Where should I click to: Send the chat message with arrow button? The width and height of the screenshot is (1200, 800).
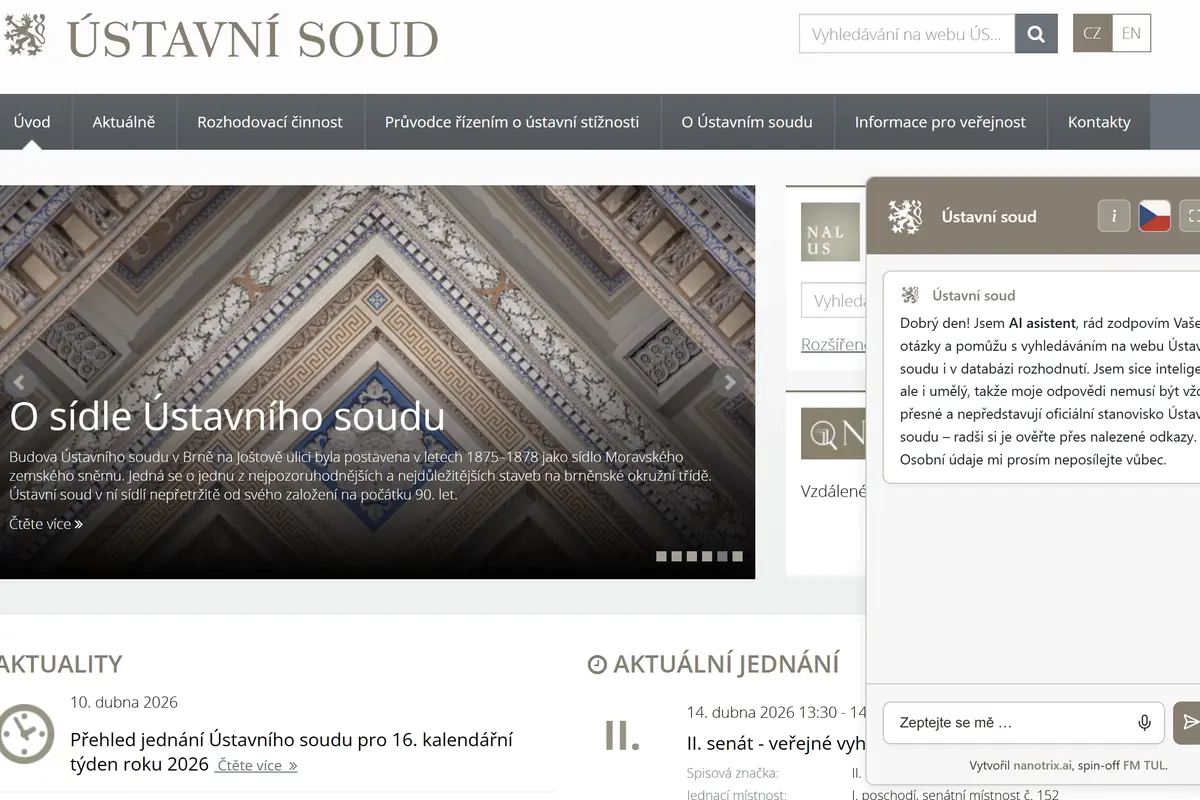1188,722
